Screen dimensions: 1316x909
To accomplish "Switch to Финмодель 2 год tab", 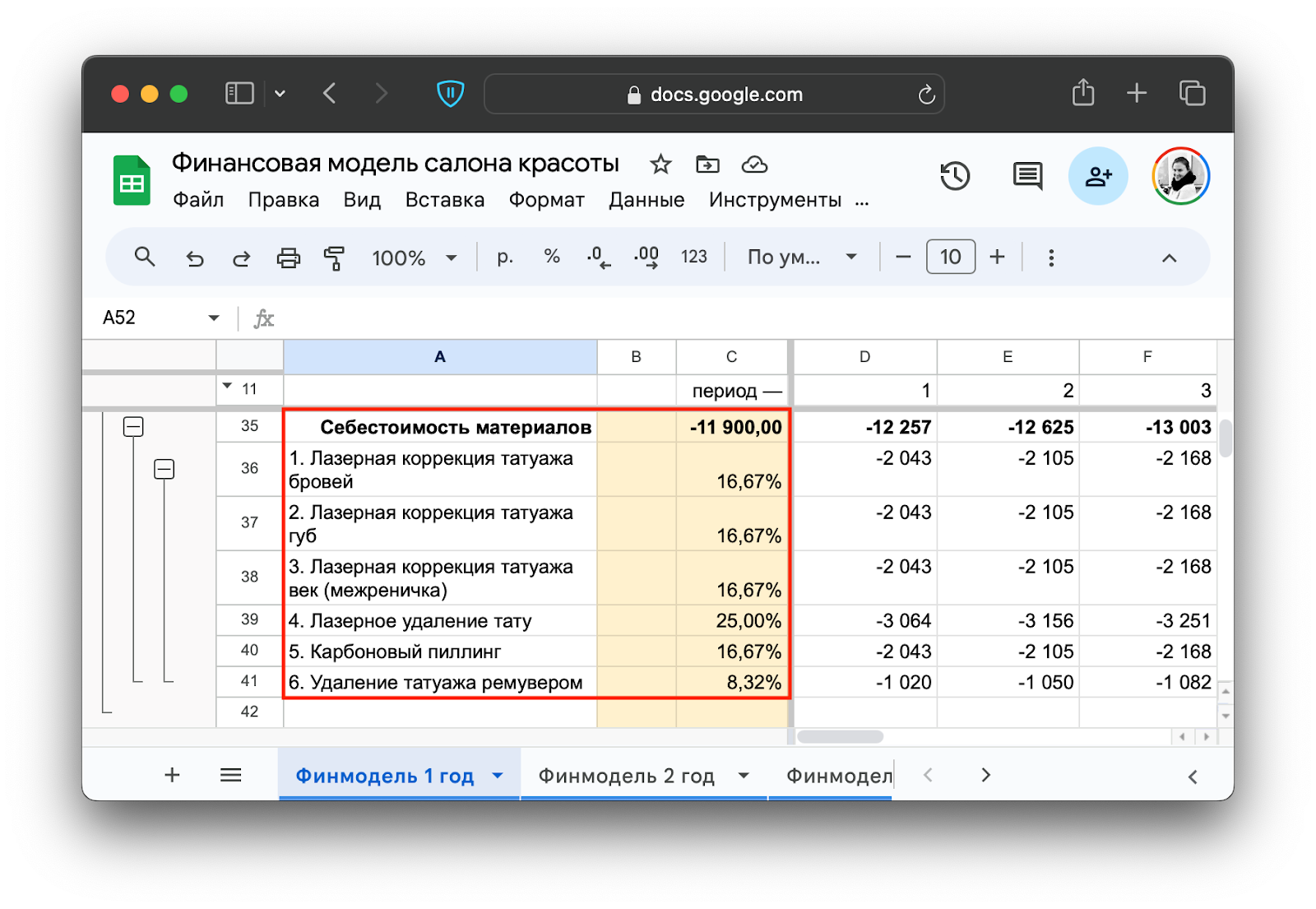I will point(626,776).
